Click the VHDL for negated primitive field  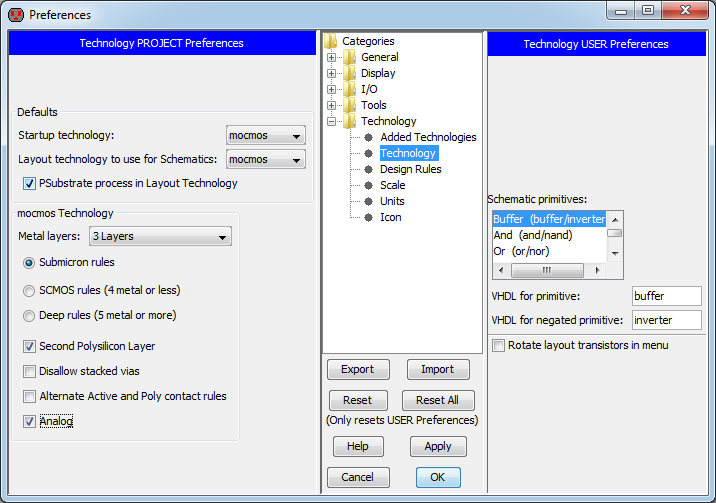pos(667,320)
